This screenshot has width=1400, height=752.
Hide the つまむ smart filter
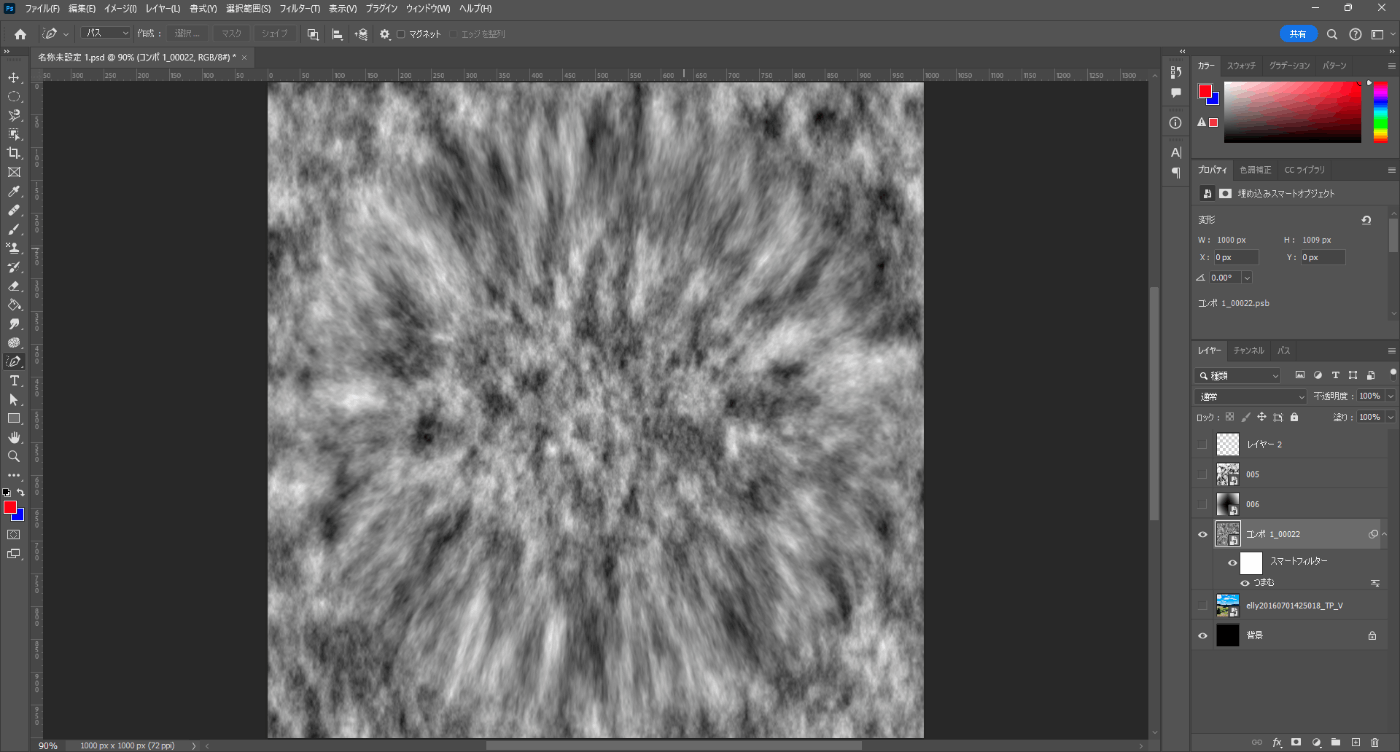point(1245,583)
